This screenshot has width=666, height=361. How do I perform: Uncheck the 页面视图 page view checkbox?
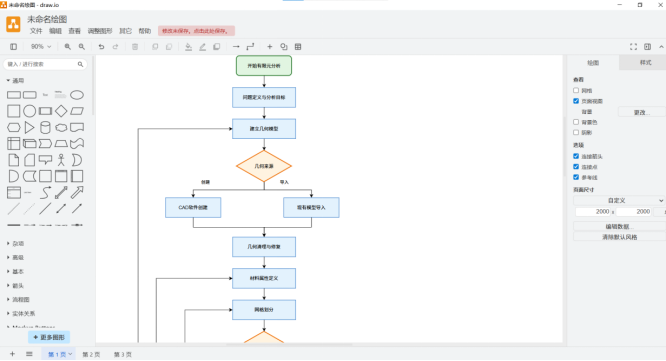(x=576, y=101)
